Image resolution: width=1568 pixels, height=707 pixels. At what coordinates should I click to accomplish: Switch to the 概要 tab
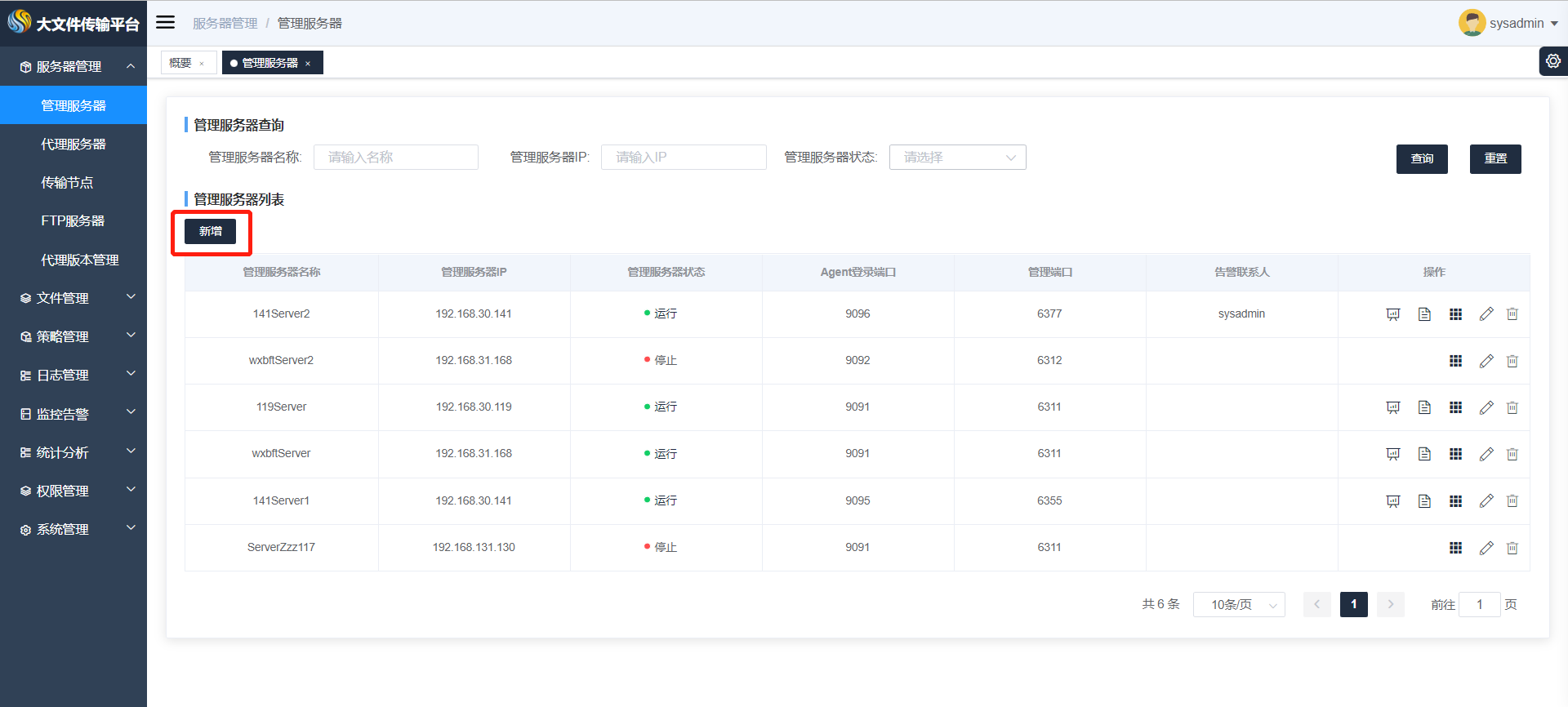tap(180, 63)
